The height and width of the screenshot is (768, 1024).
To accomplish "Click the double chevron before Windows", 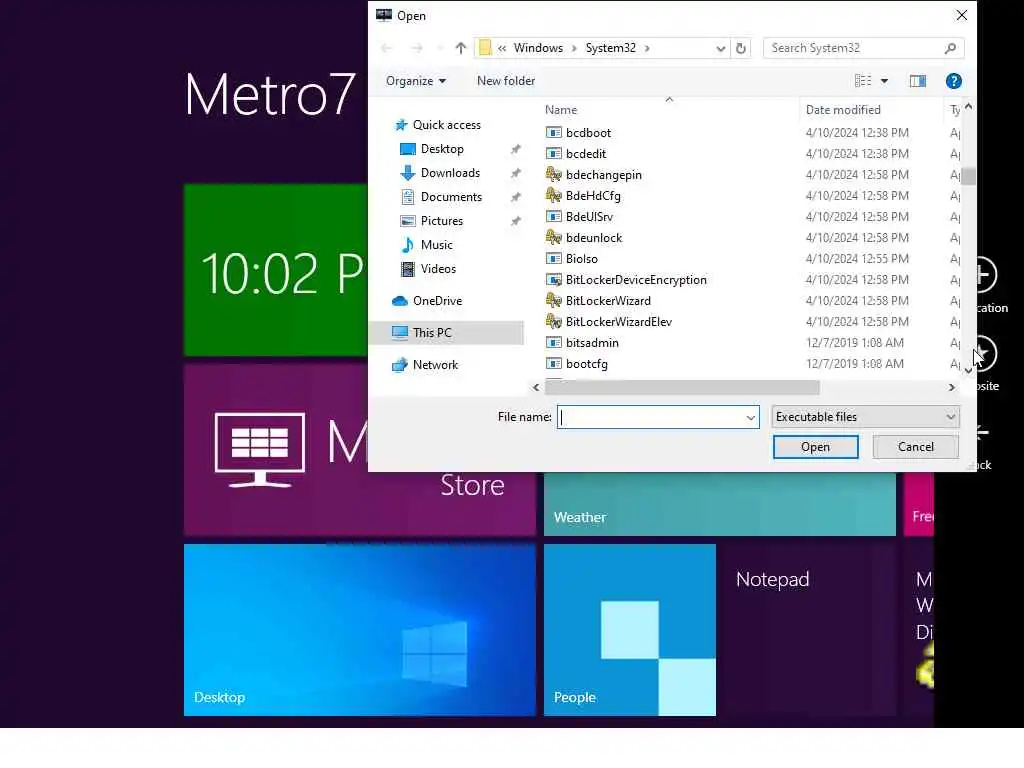I will 502,48.
